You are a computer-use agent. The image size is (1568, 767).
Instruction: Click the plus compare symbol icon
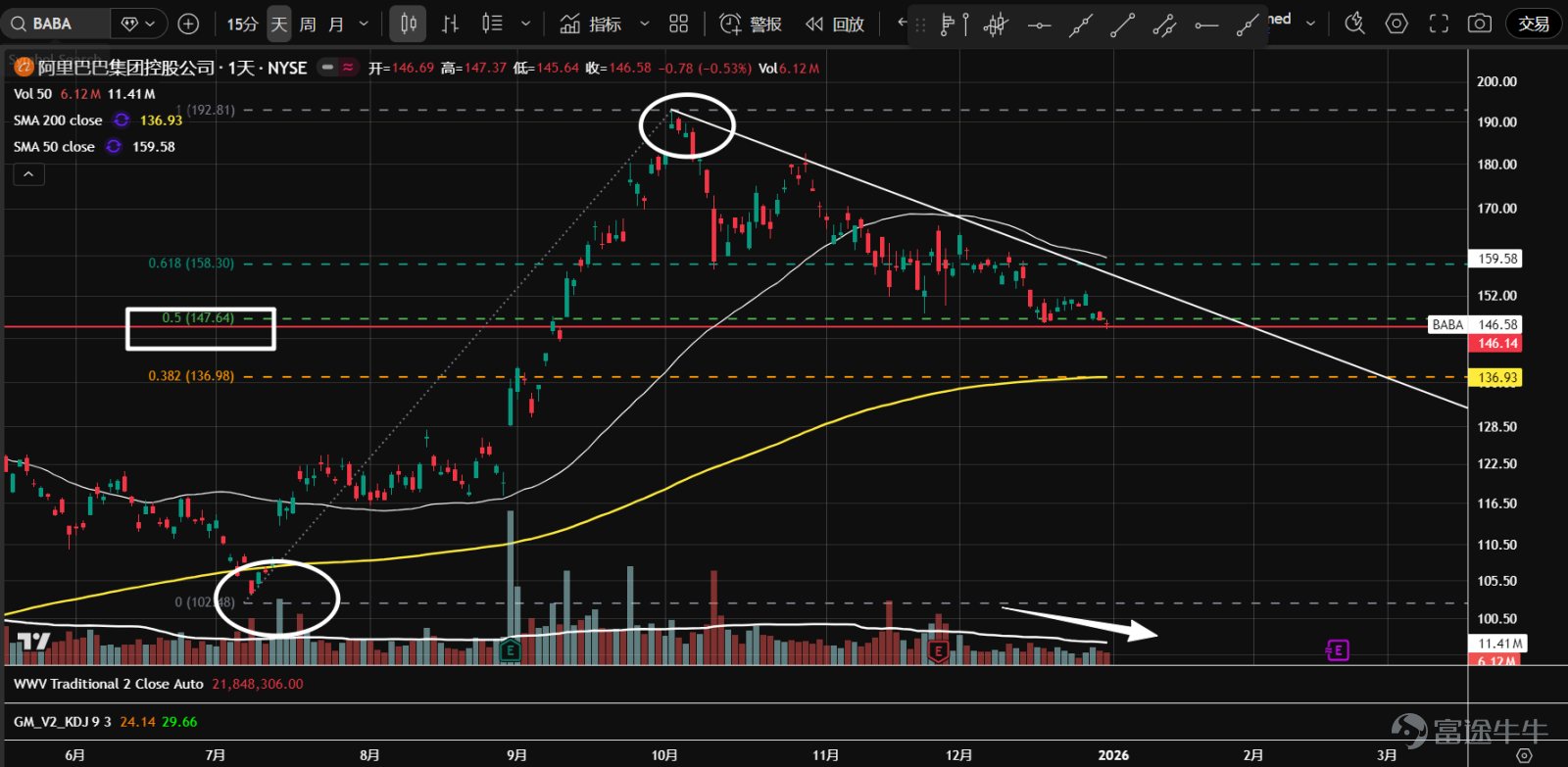[x=188, y=24]
